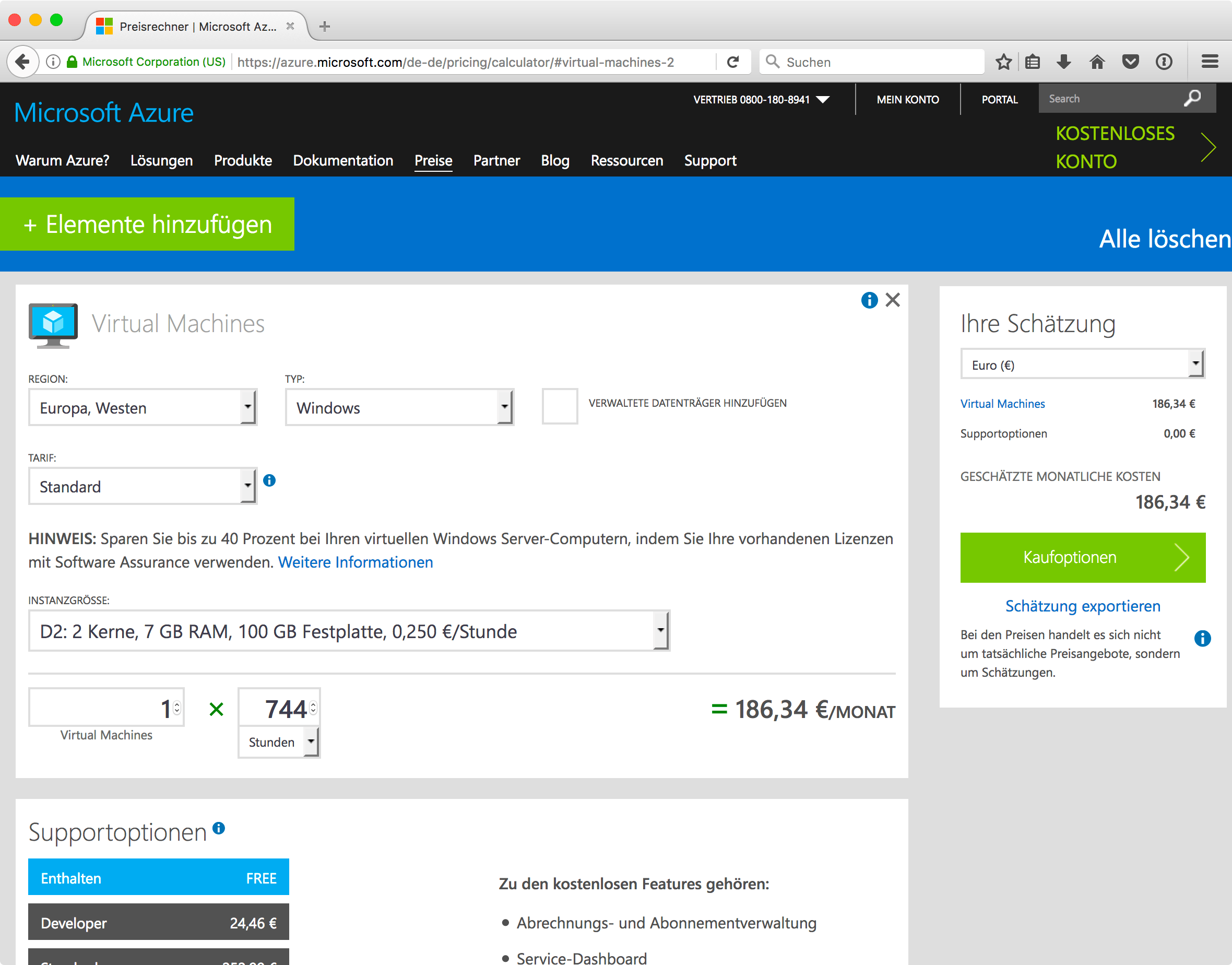Open a new browser tab with plus icon
Image resolution: width=1232 pixels, height=965 pixels.
click(324, 26)
